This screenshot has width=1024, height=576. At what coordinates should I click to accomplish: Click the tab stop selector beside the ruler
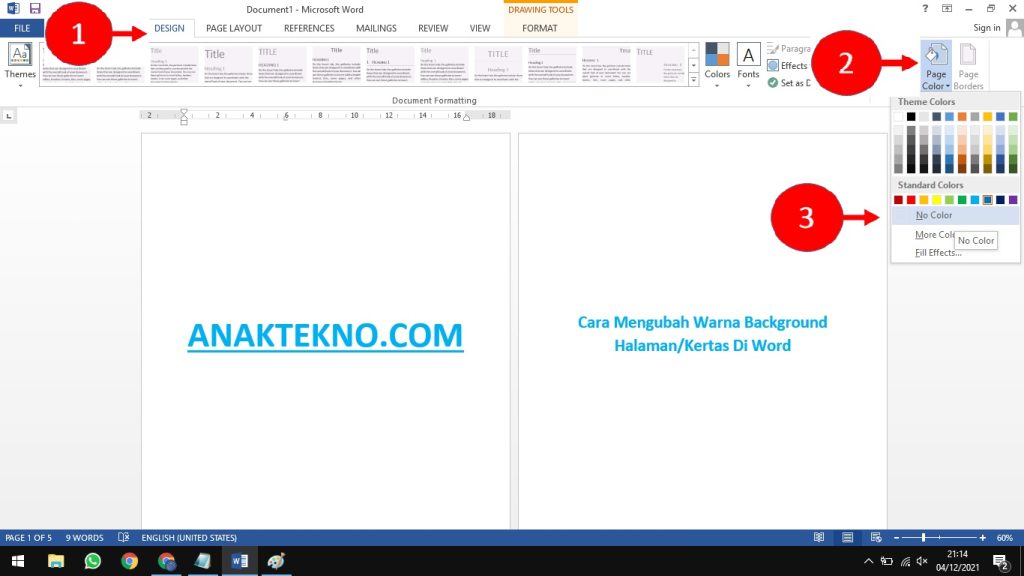8,116
